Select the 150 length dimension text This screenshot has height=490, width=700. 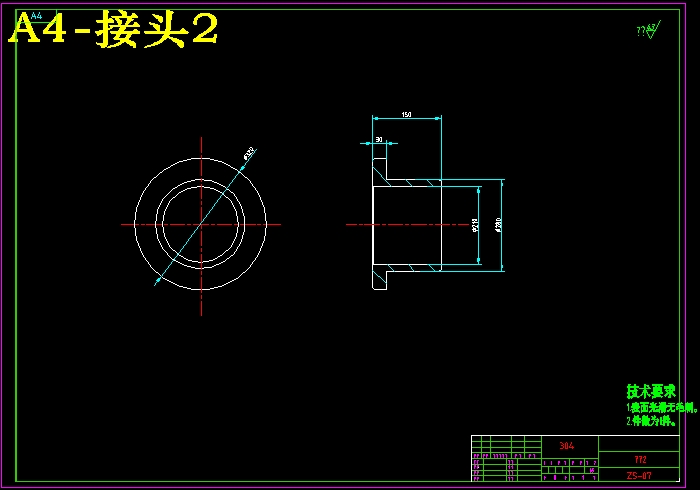coord(406,115)
